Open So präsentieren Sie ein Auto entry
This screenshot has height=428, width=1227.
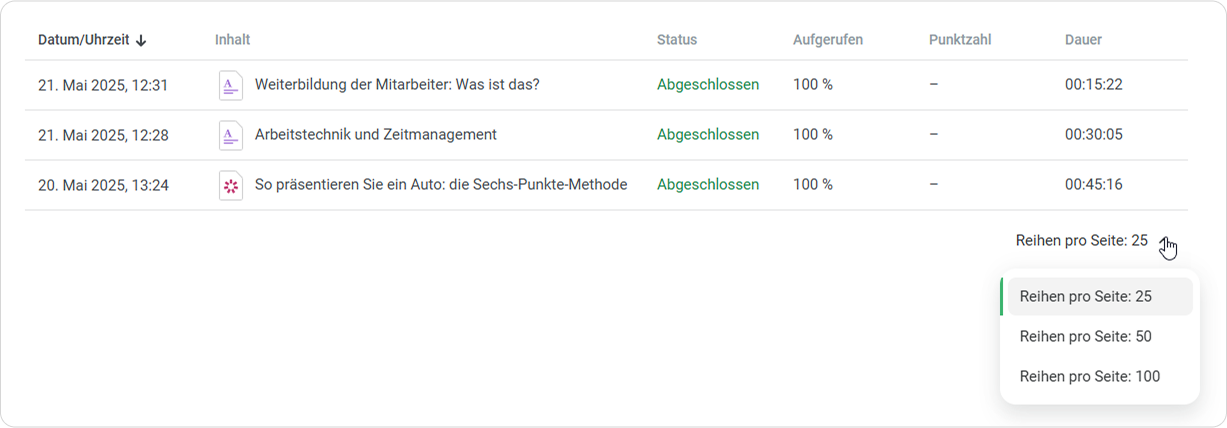(x=441, y=185)
